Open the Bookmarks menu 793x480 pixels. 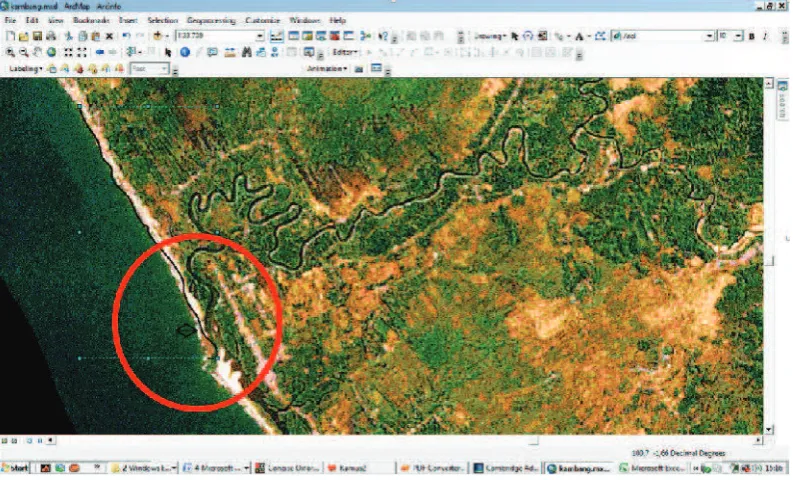[x=91, y=21]
